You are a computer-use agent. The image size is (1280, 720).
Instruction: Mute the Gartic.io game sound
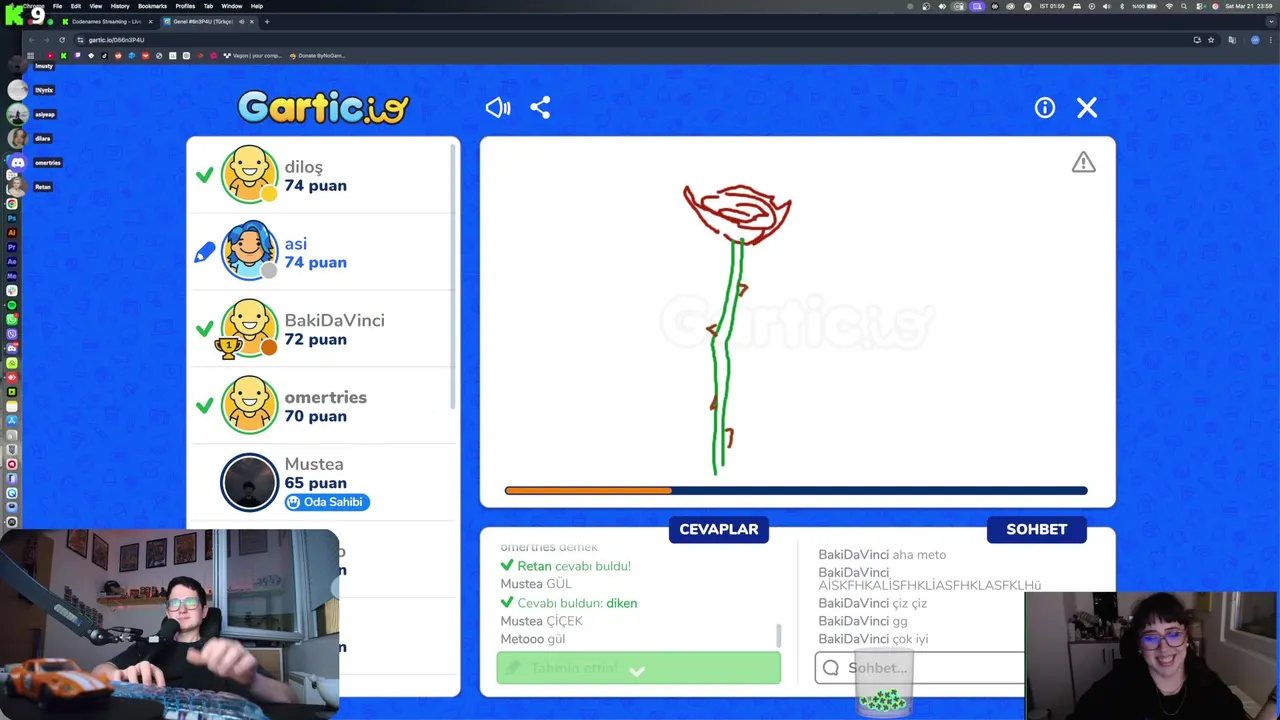coord(497,108)
